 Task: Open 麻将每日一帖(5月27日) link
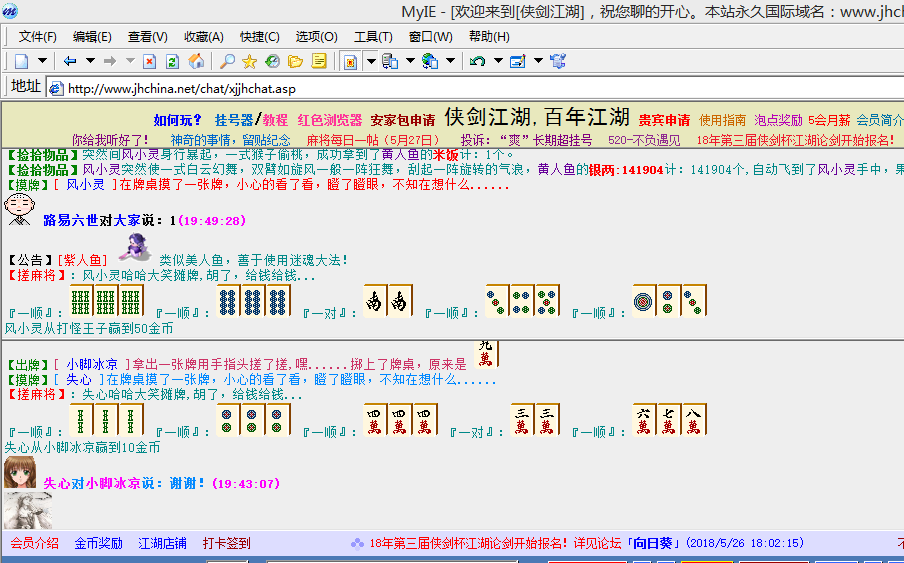pyautogui.click(x=373, y=140)
